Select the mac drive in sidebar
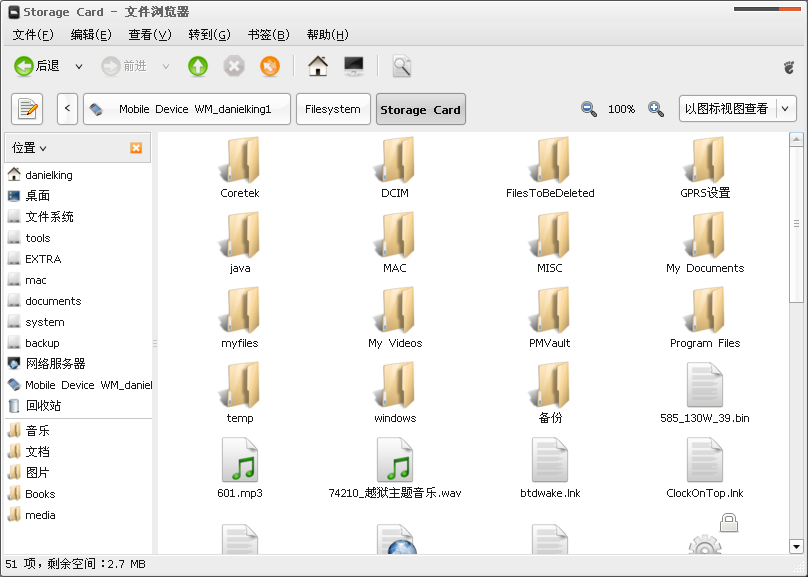808x577 pixels. click(x=78, y=280)
